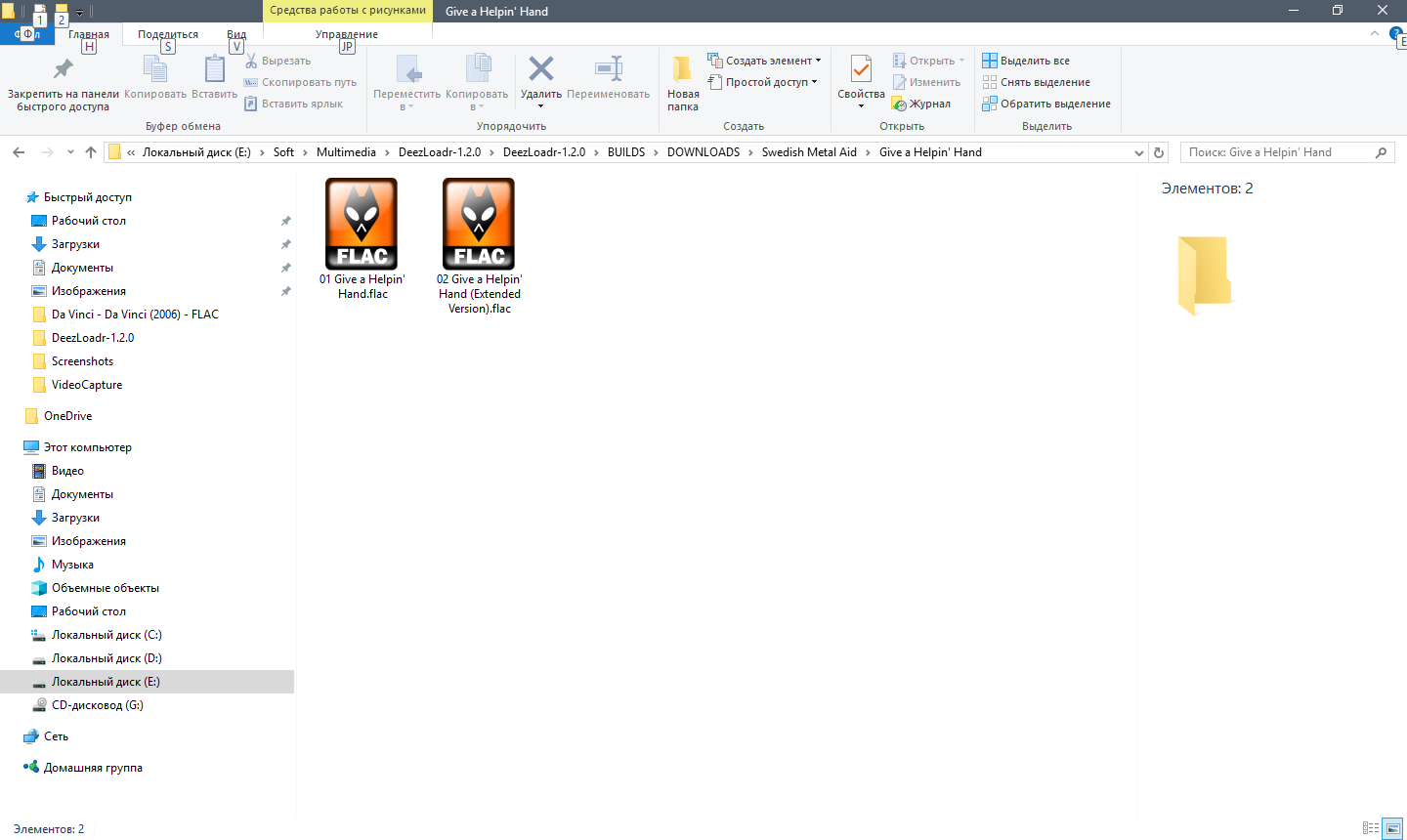This screenshot has width=1407, height=840.
Task: Click the Журнал history button
Action: click(x=921, y=104)
